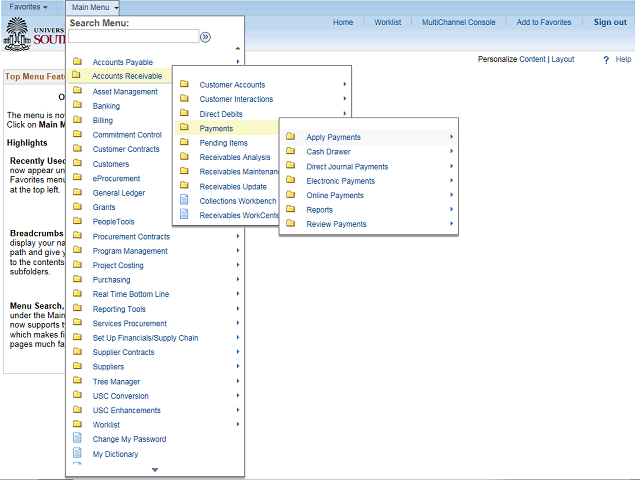Screen dimensions: 640x480
Task: Click the Help question mark icon
Action: point(607,60)
